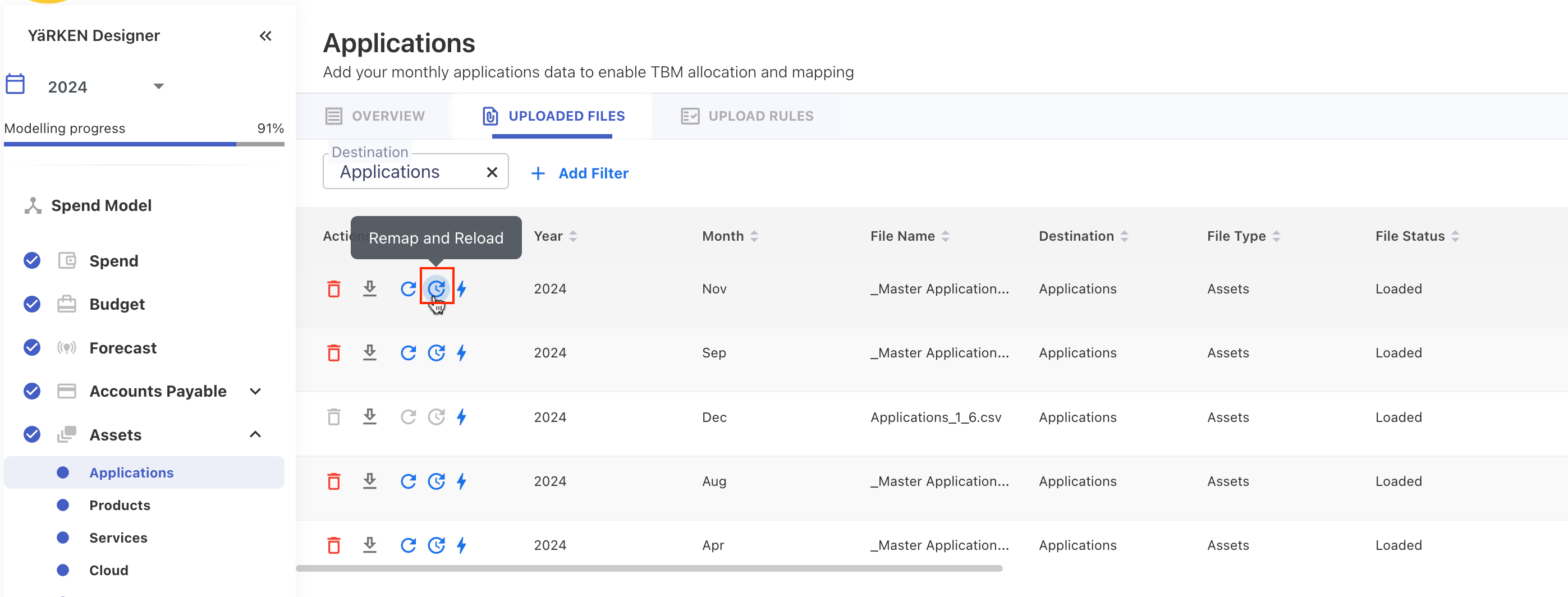Viewport: 1568px width, 597px height.
Task: Click the completed checkmark beside Forecast
Action: pos(31,347)
